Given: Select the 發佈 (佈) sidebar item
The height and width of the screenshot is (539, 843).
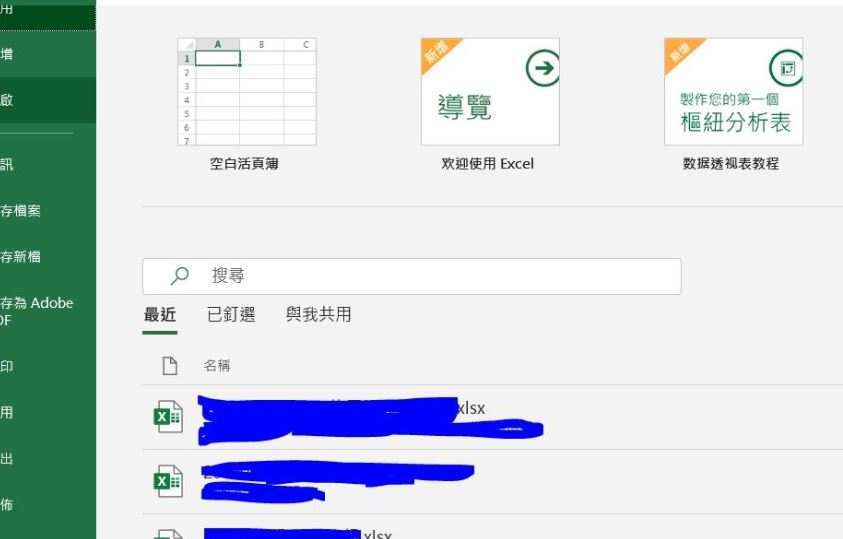Looking at the screenshot, I should (x=47, y=505).
